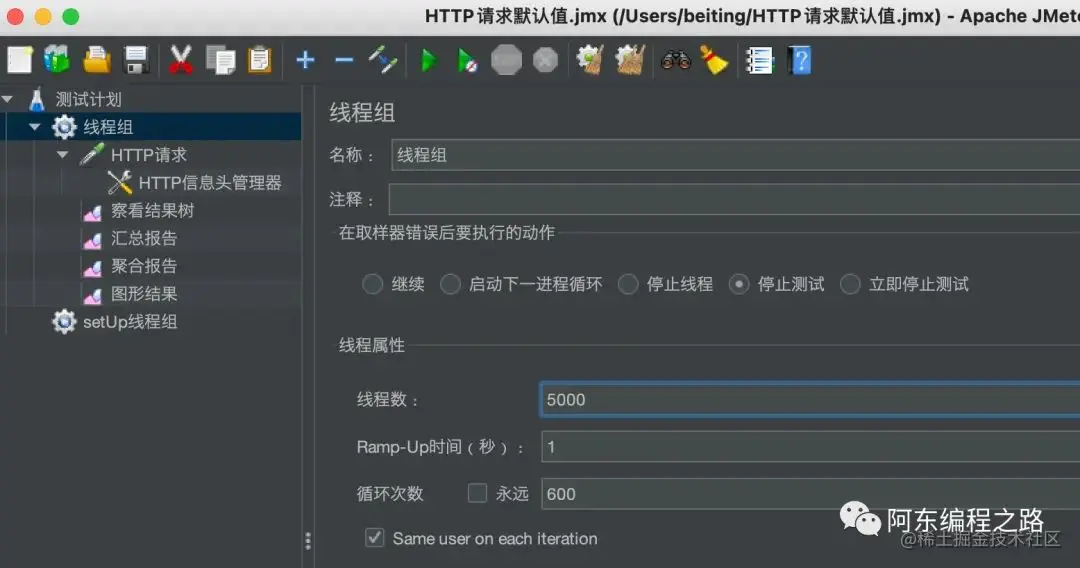Start the test with green play icon
1080x568 pixels.
(x=428, y=61)
